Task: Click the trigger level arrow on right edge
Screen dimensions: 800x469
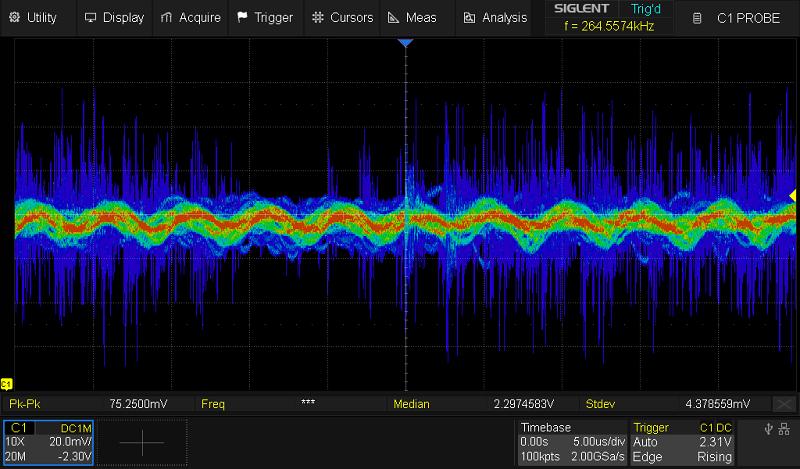Action: 793,194
